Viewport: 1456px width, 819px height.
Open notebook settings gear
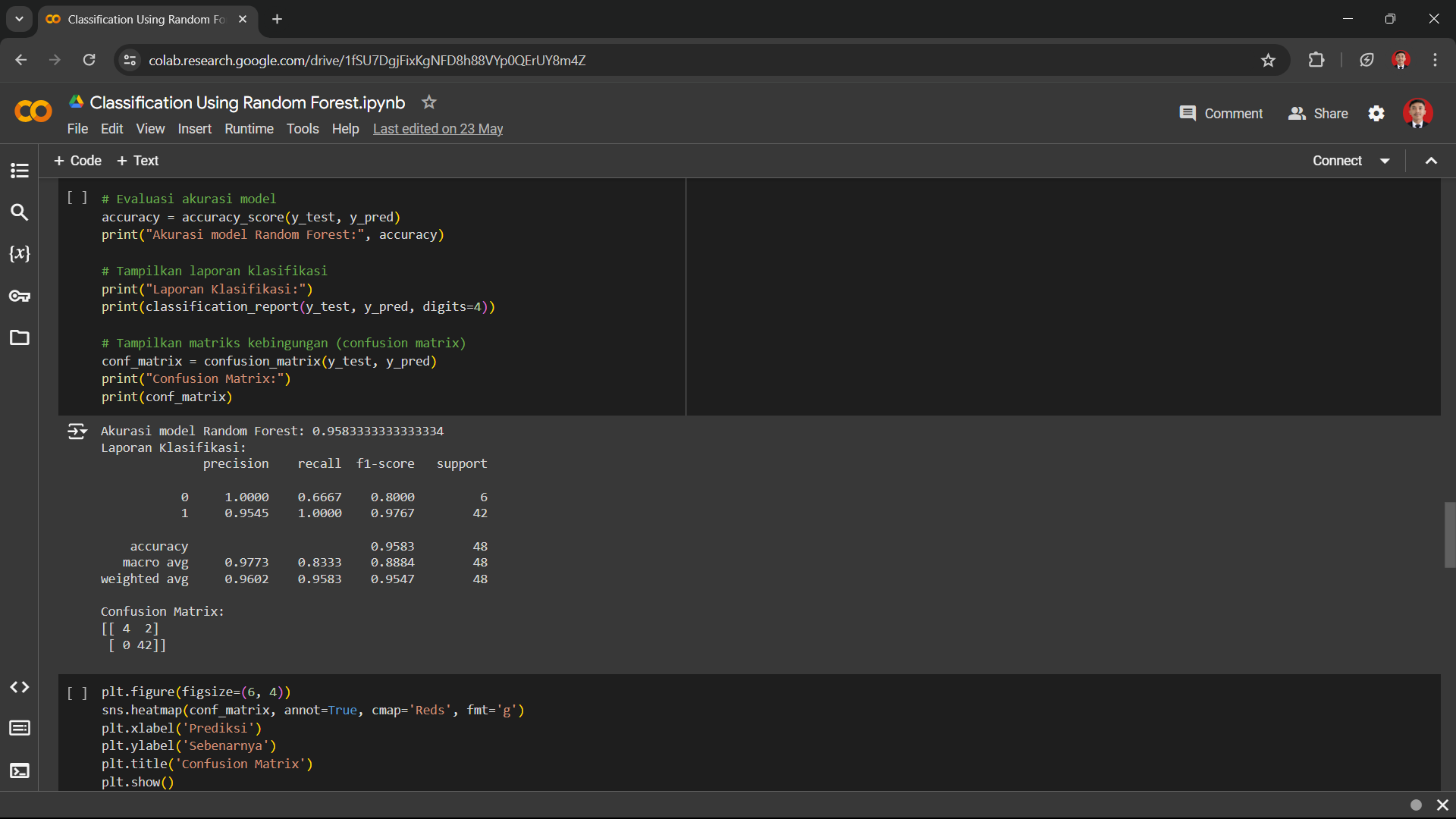coord(1376,114)
